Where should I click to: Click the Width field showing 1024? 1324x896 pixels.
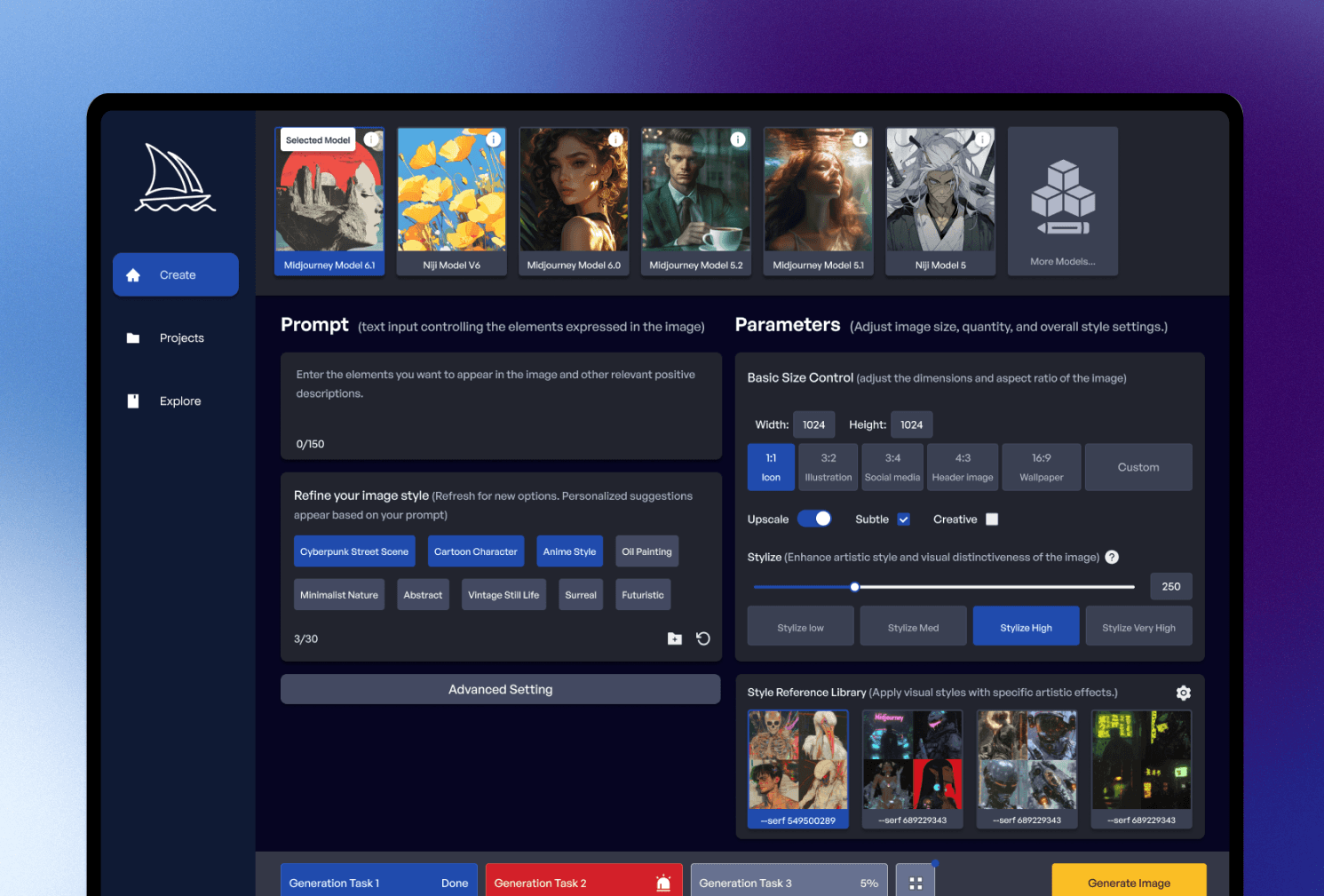click(814, 424)
